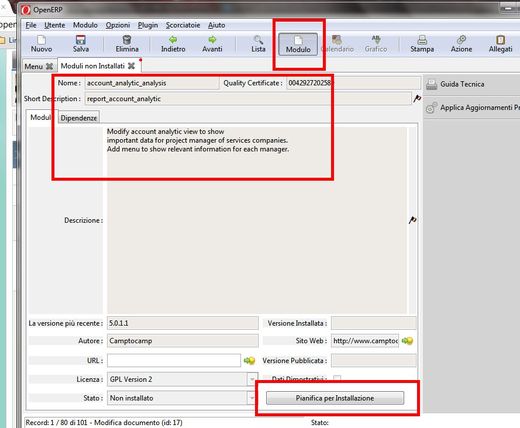Open the Aiuto menu
Viewport: 520px width, 428px height.
217,25
